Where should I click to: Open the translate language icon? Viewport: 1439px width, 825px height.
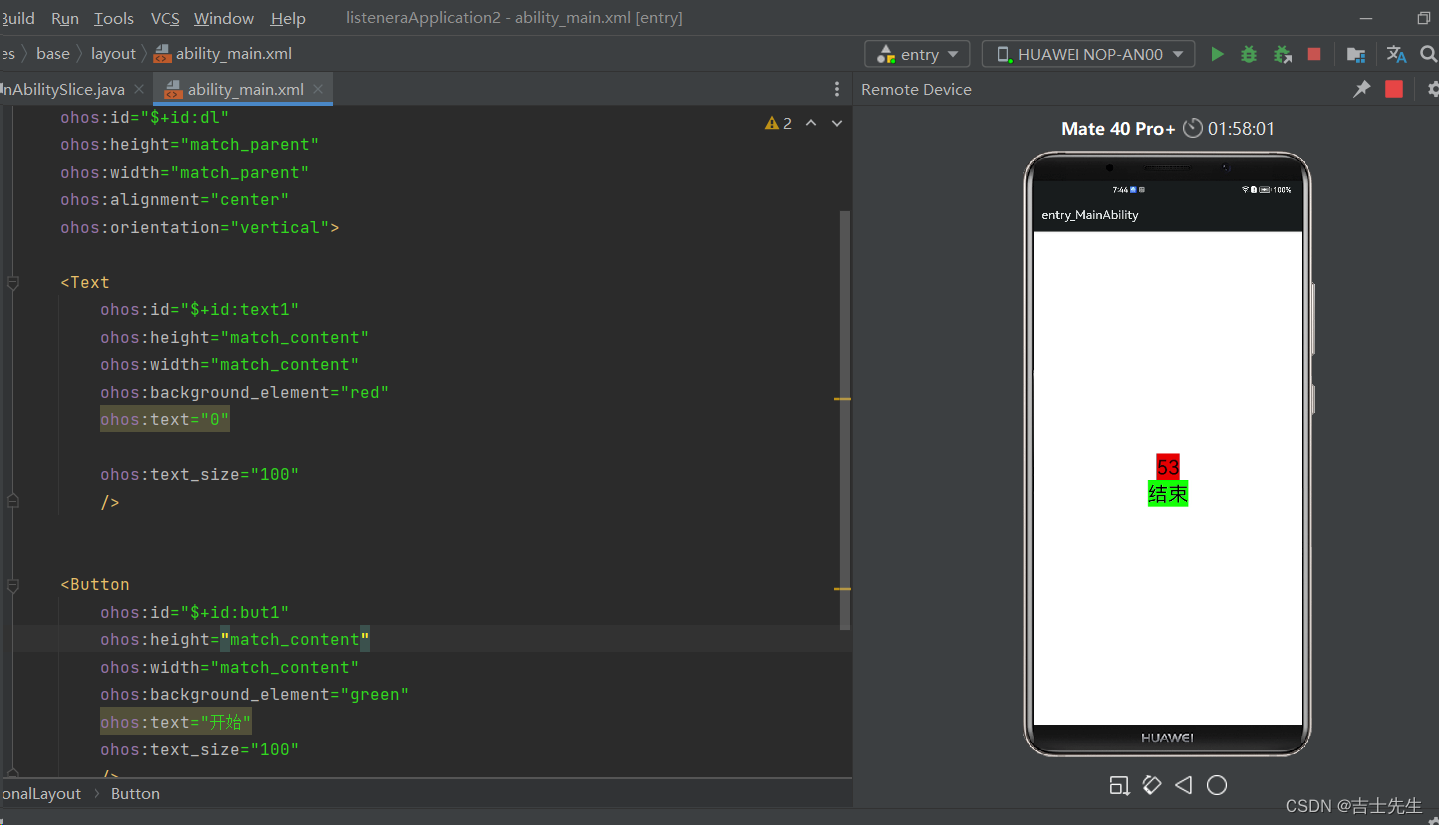[x=1396, y=54]
